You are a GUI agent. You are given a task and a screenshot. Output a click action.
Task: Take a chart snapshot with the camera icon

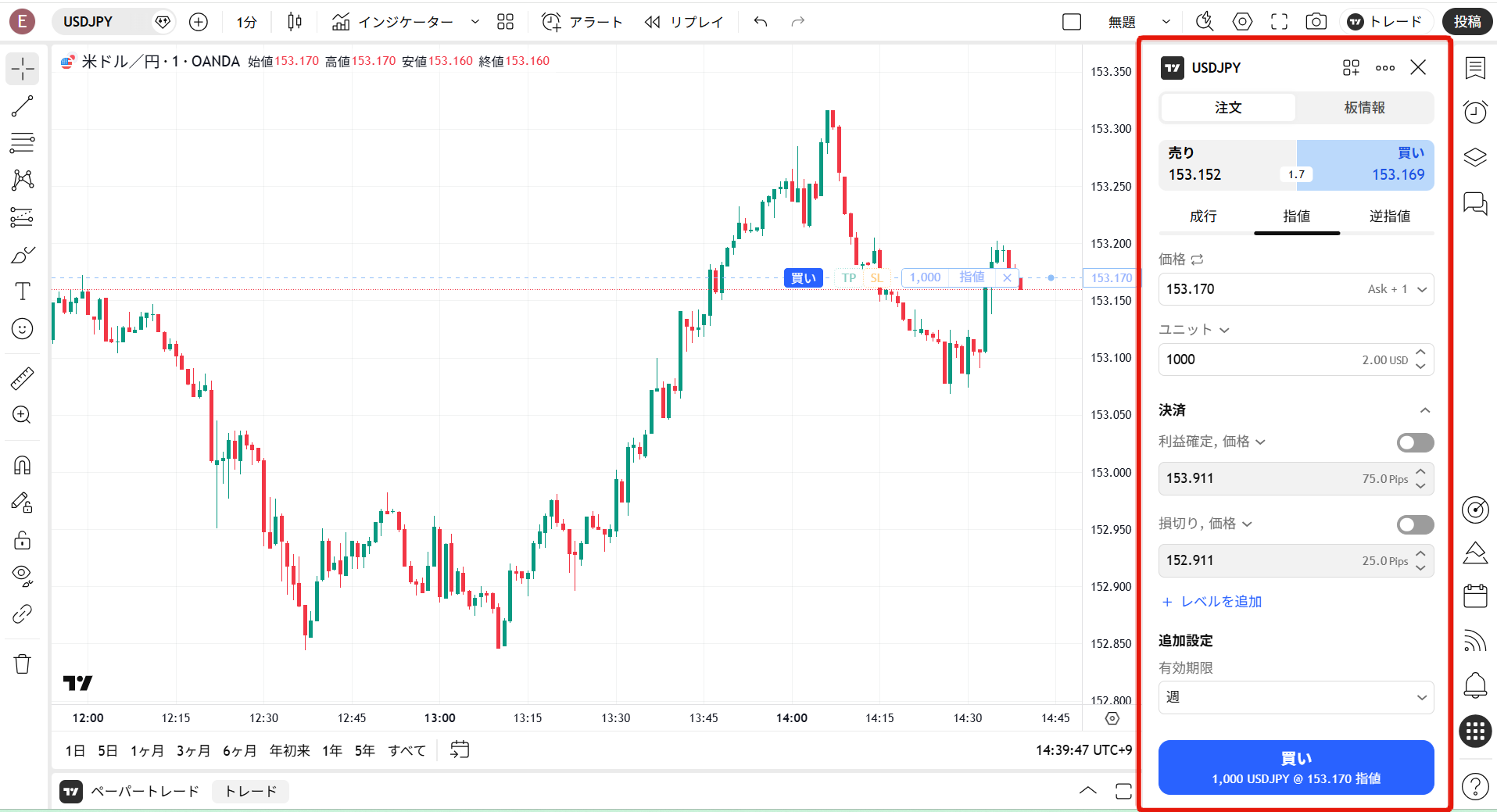coord(1316,21)
